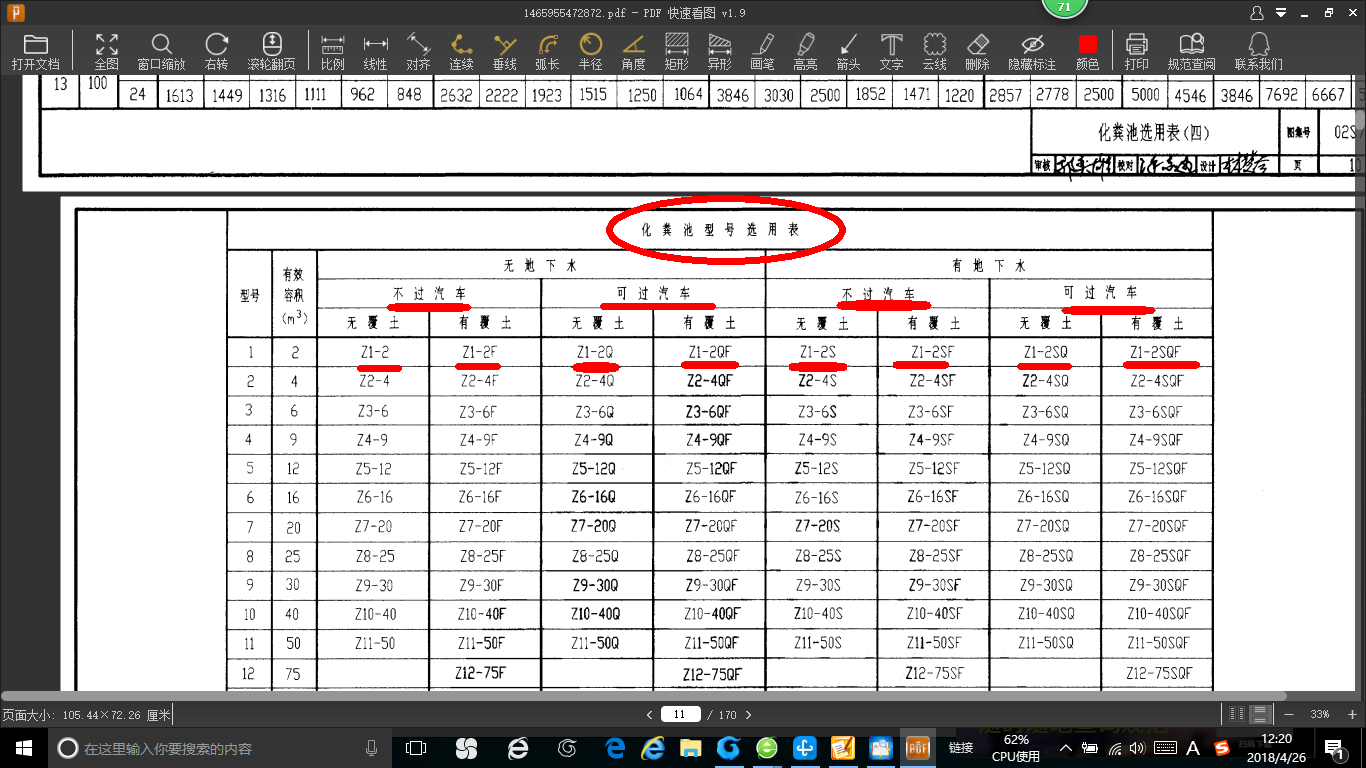Image resolution: width=1366 pixels, height=768 pixels.
Task: Toggle 隐藏标注 hide annotations
Action: (1033, 52)
